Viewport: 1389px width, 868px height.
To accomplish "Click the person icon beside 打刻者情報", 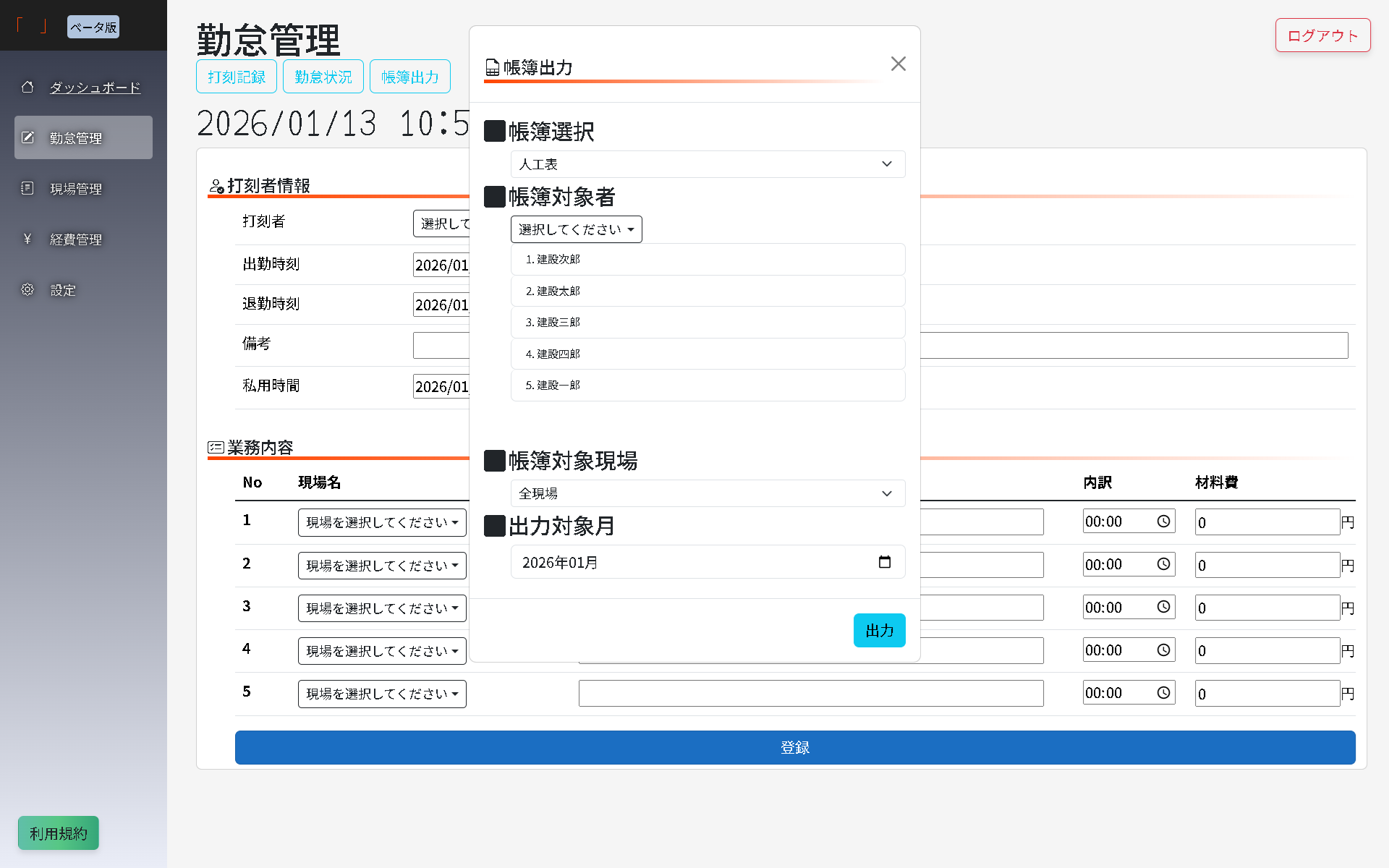I will click(215, 186).
